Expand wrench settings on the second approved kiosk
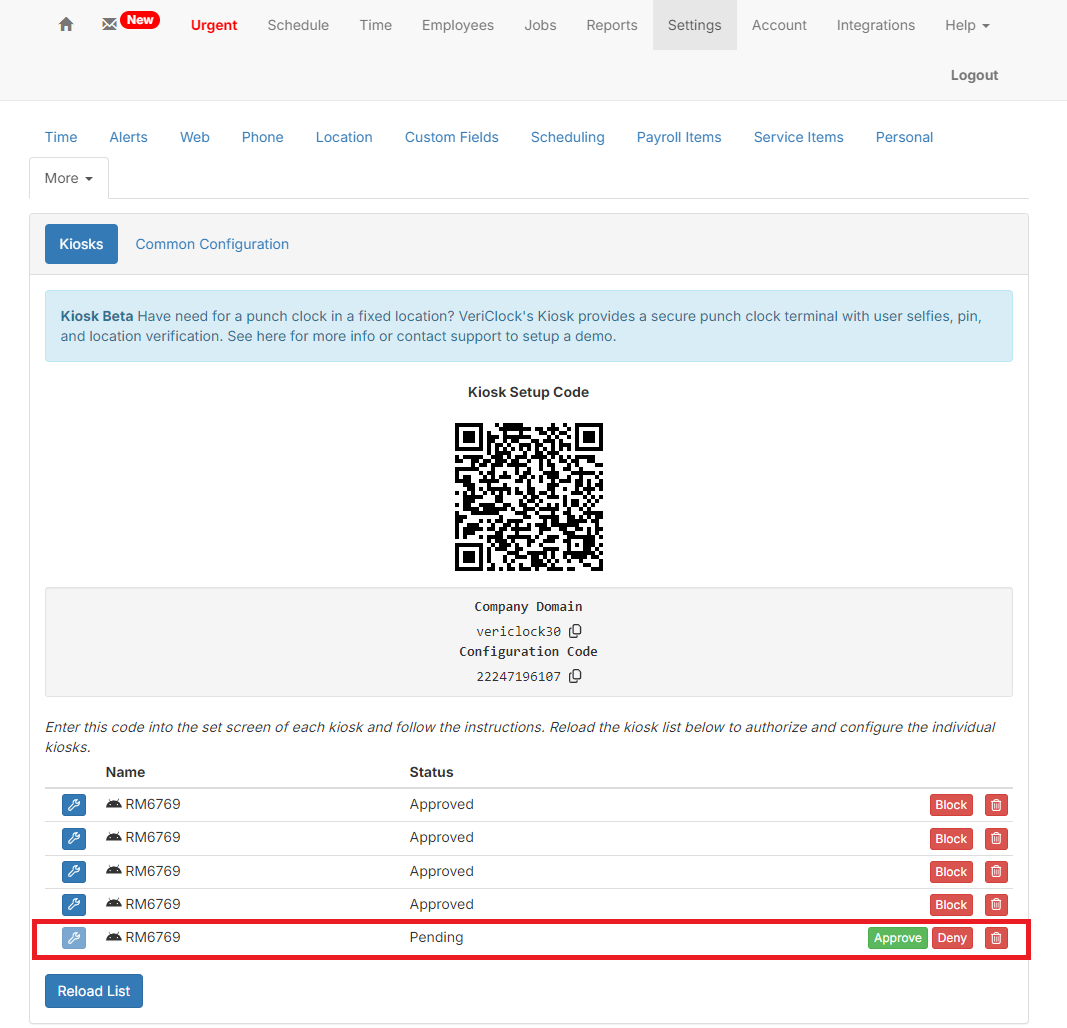 point(73,838)
